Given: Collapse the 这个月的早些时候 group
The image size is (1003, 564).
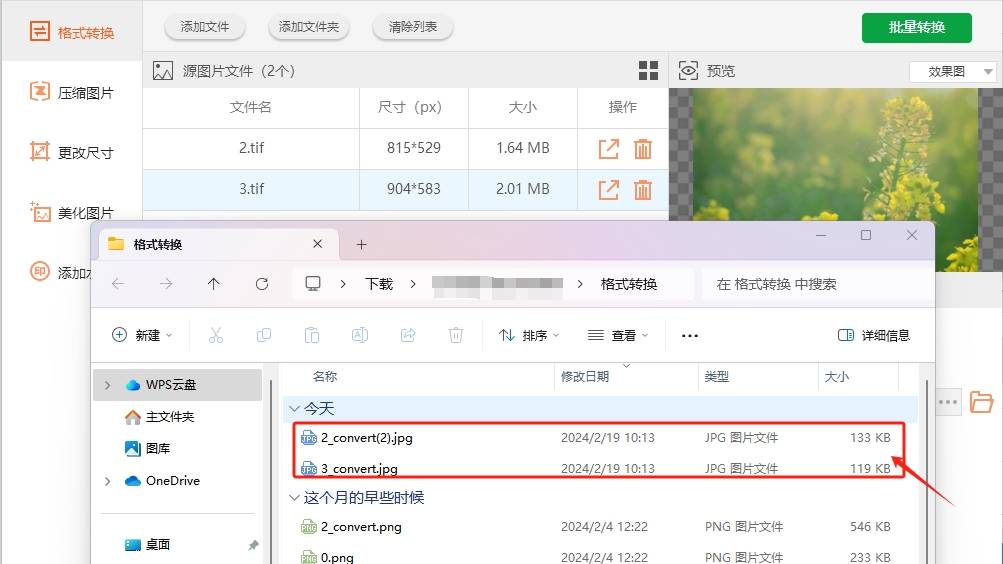Looking at the screenshot, I should pyautogui.click(x=294, y=497).
